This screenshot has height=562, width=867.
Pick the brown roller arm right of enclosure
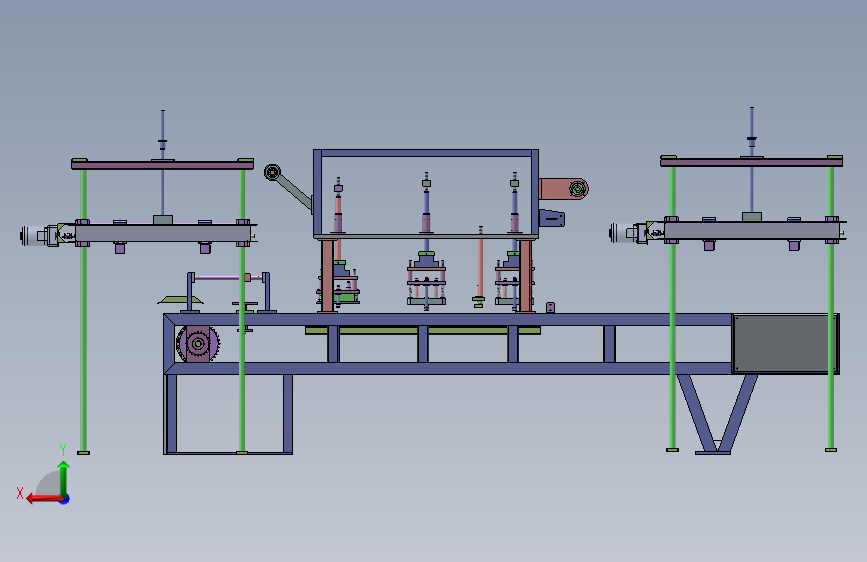pyautogui.click(x=563, y=189)
